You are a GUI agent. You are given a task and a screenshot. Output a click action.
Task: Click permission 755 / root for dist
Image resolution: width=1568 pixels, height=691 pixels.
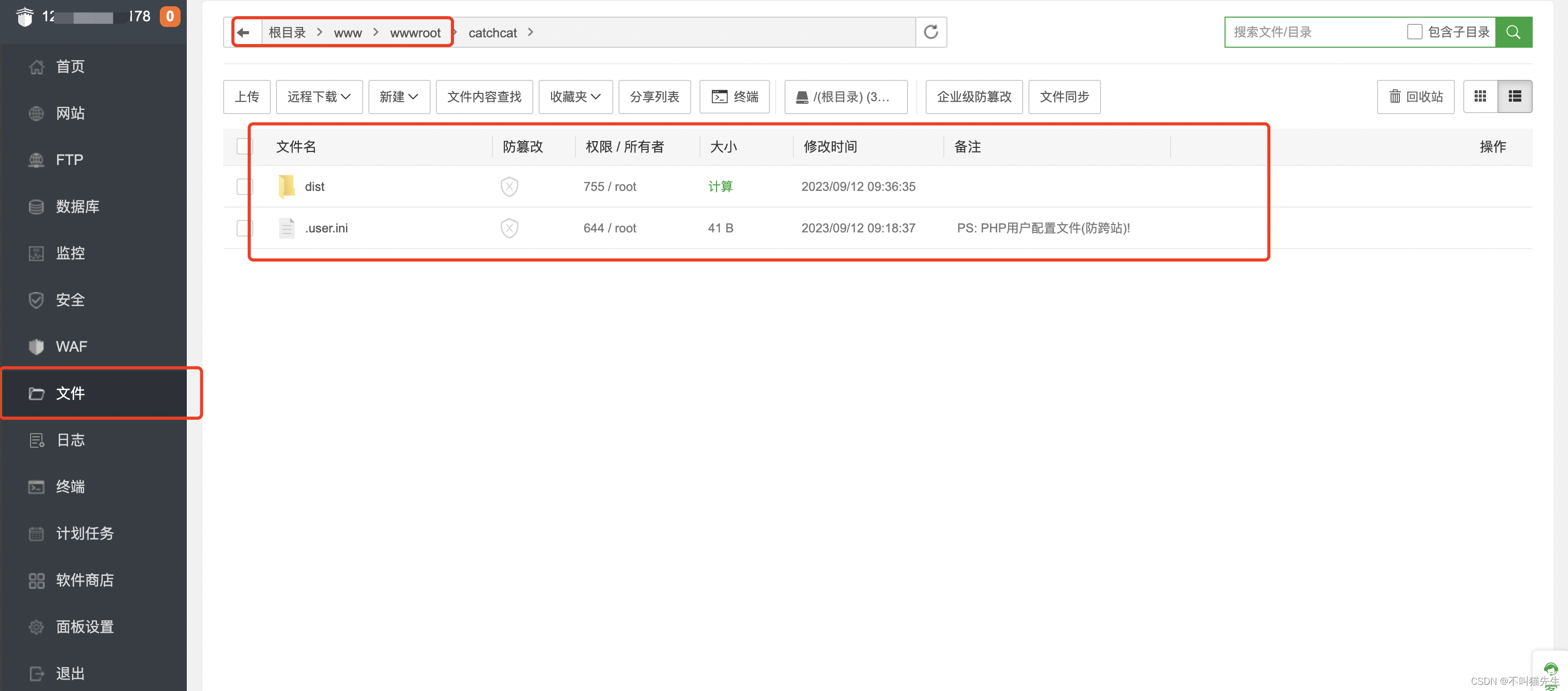[609, 186]
